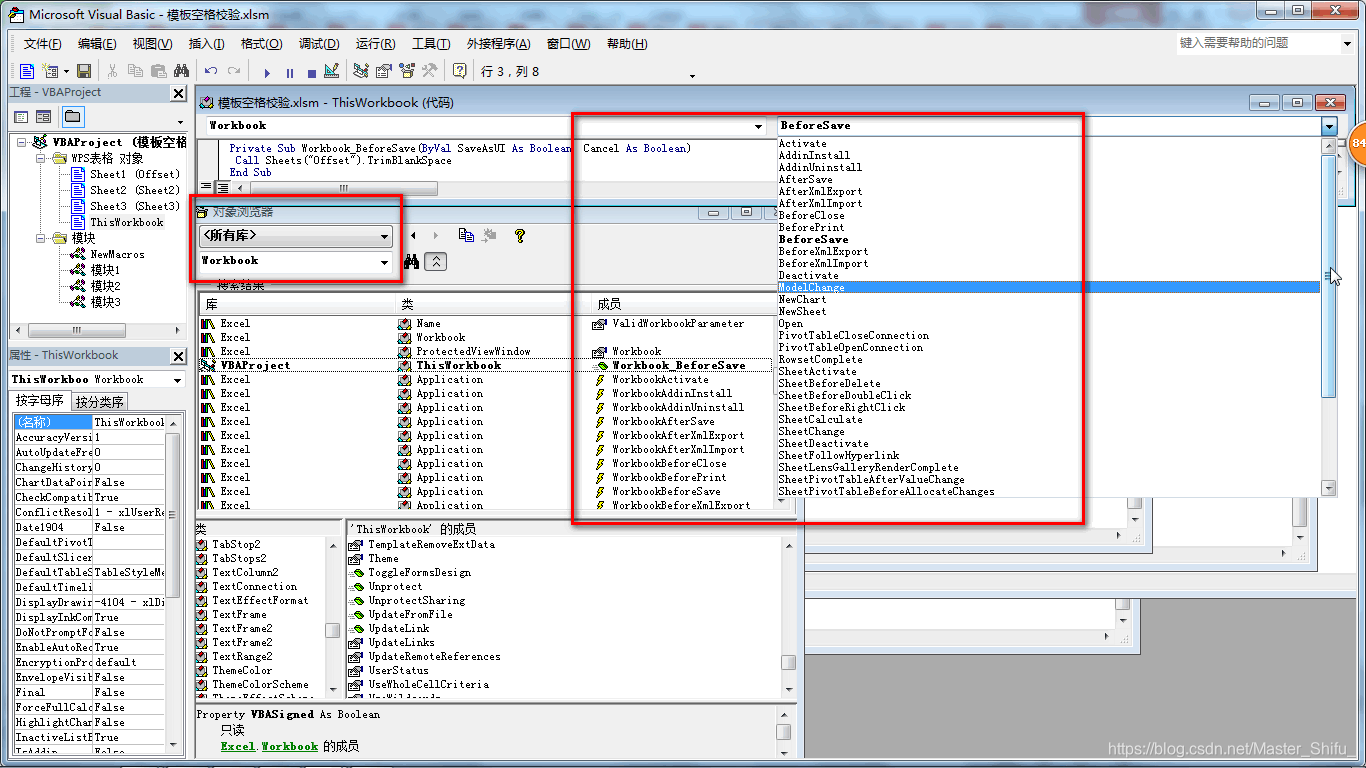Open the 调试(D) menu
The image size is (1366, 768).
(319, 44)
